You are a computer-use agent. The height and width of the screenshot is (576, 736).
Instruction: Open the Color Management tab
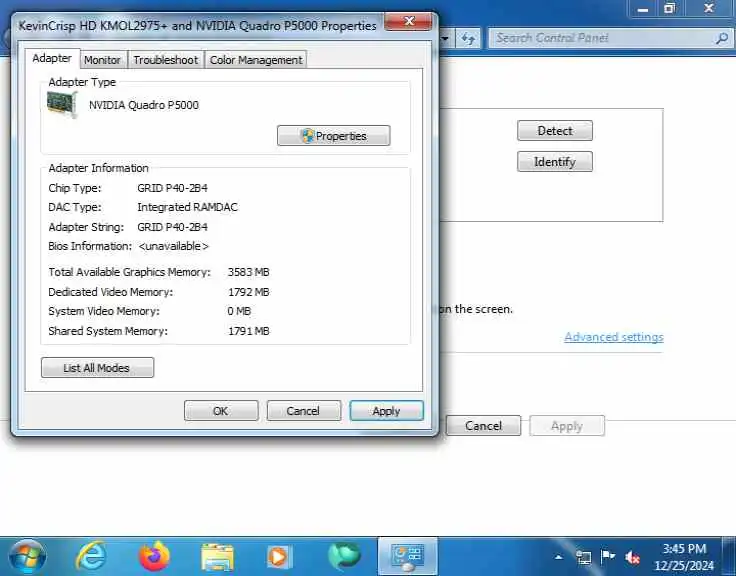(256, 60)
